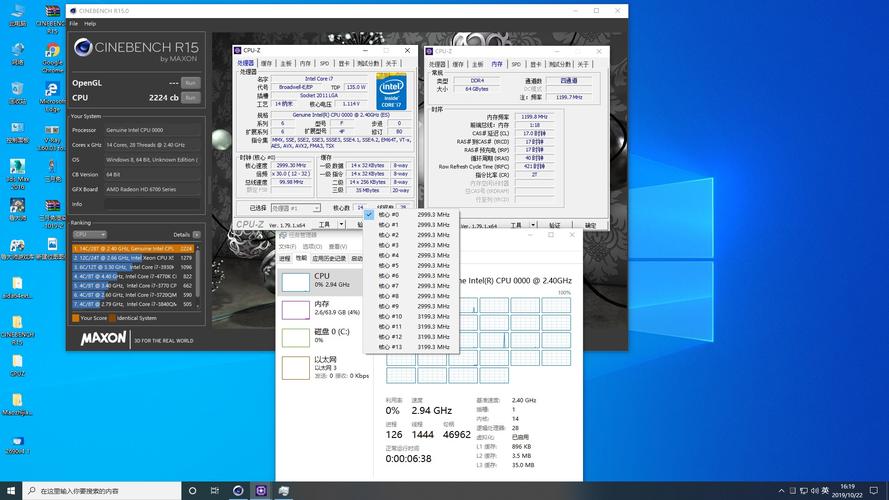Open Task View on taskbar

[x=215, y=490]
